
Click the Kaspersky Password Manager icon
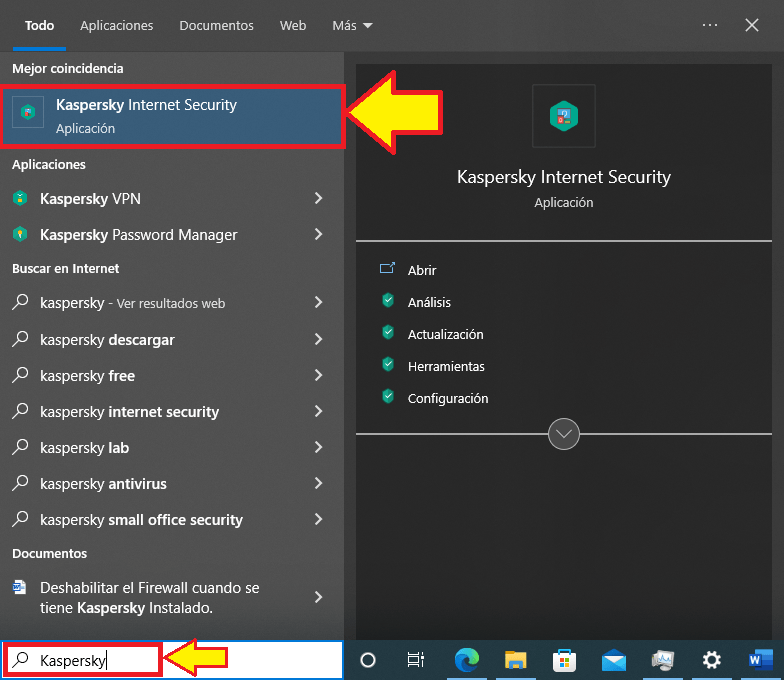(20, 235)
